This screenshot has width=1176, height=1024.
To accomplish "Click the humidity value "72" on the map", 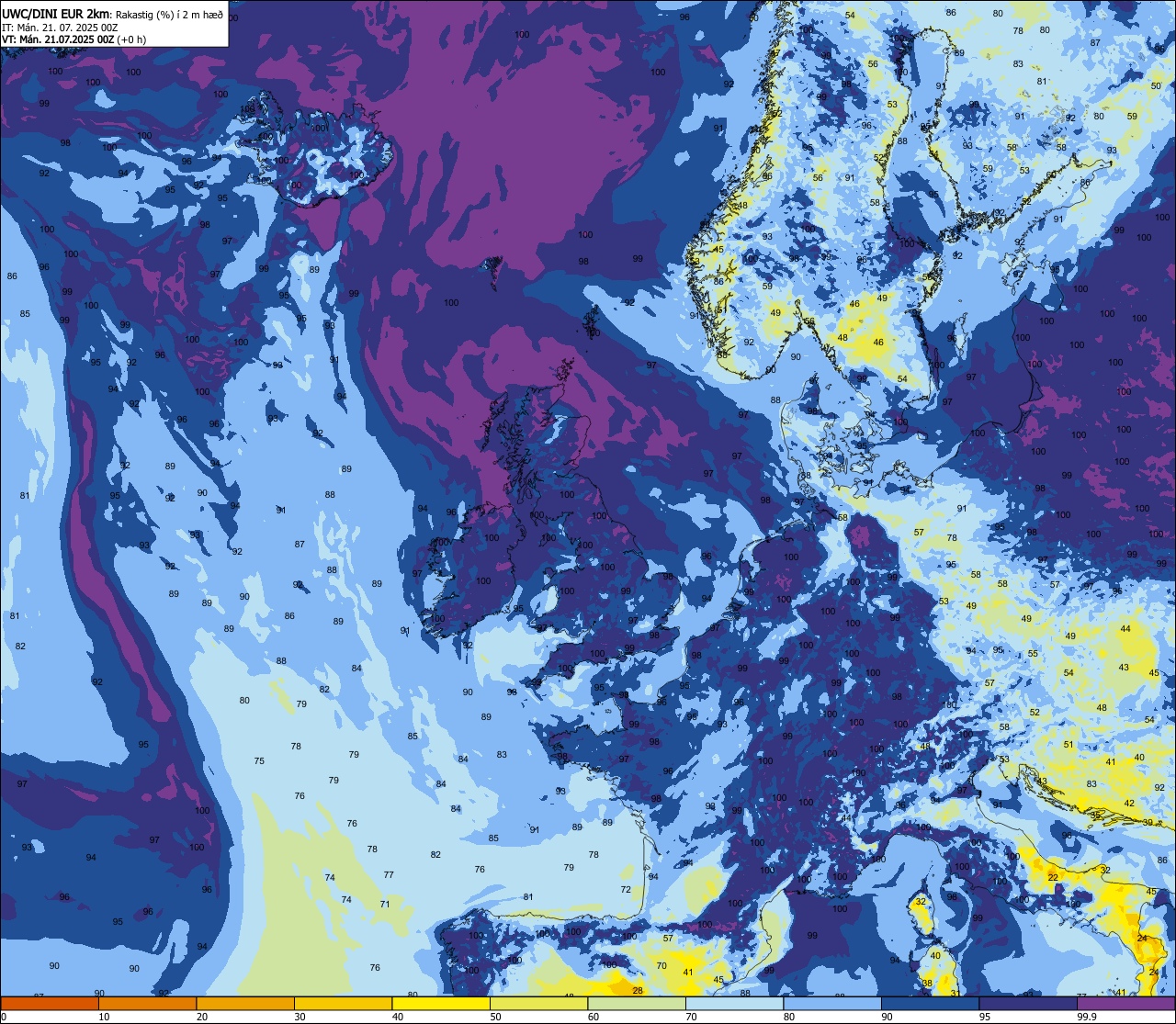I will pyautogui.click(x=626, y=890).
